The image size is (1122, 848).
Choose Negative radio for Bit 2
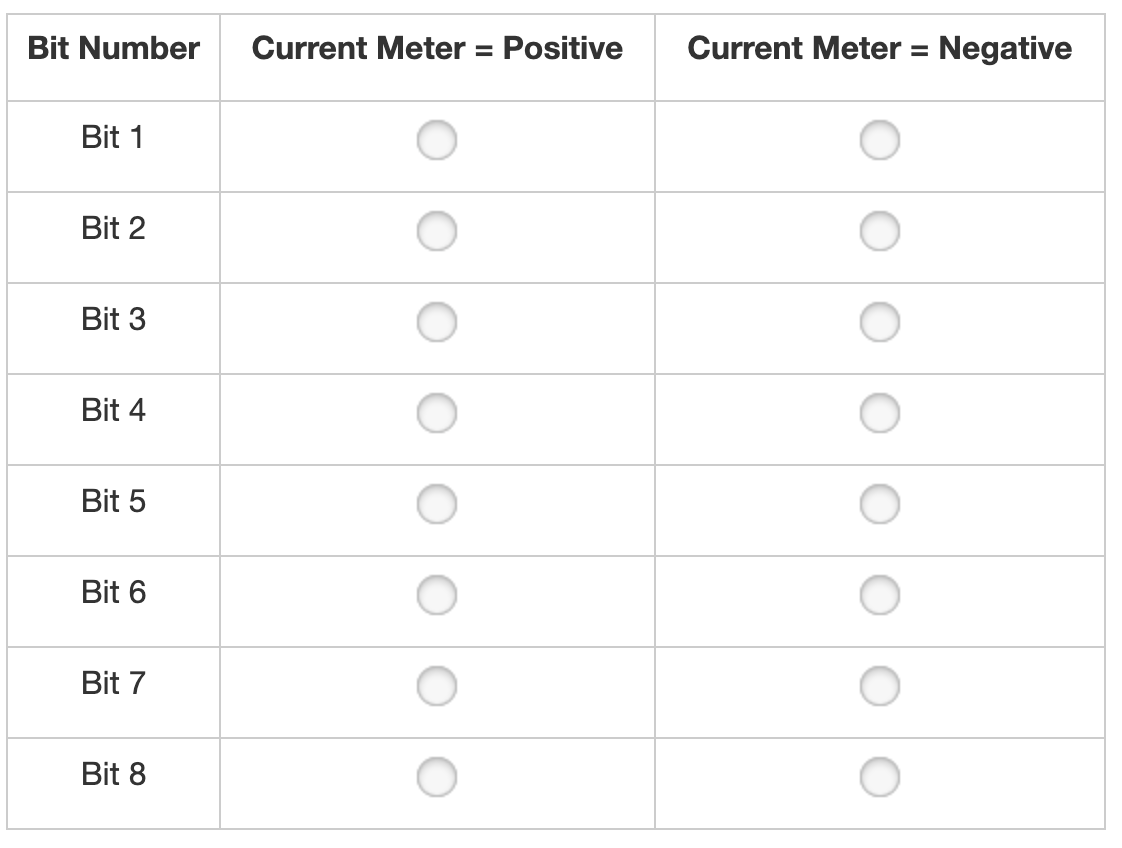tap(880, 232)
